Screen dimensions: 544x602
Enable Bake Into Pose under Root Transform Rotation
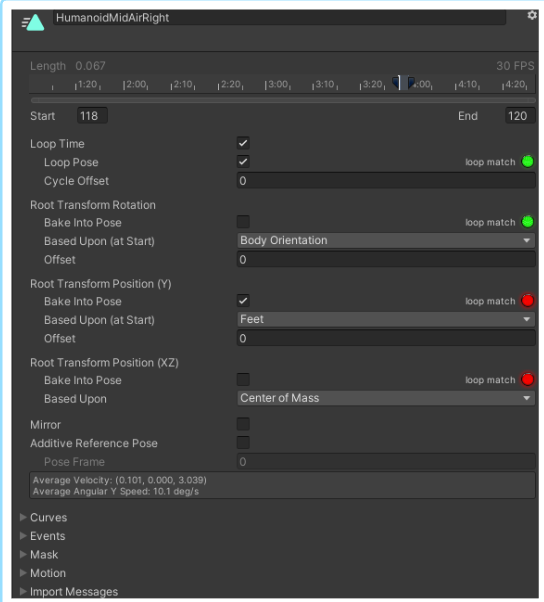(243, 222)
